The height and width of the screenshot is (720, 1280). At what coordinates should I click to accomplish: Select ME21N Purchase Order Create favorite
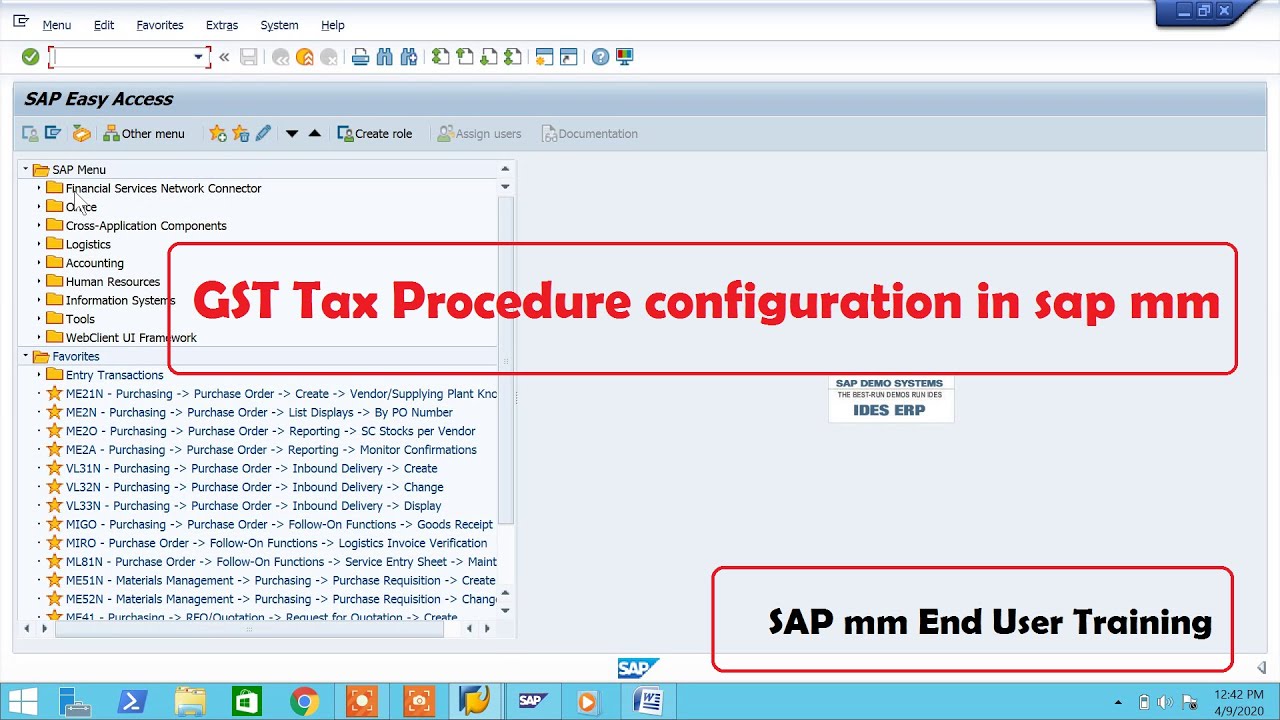pos(281,394)
